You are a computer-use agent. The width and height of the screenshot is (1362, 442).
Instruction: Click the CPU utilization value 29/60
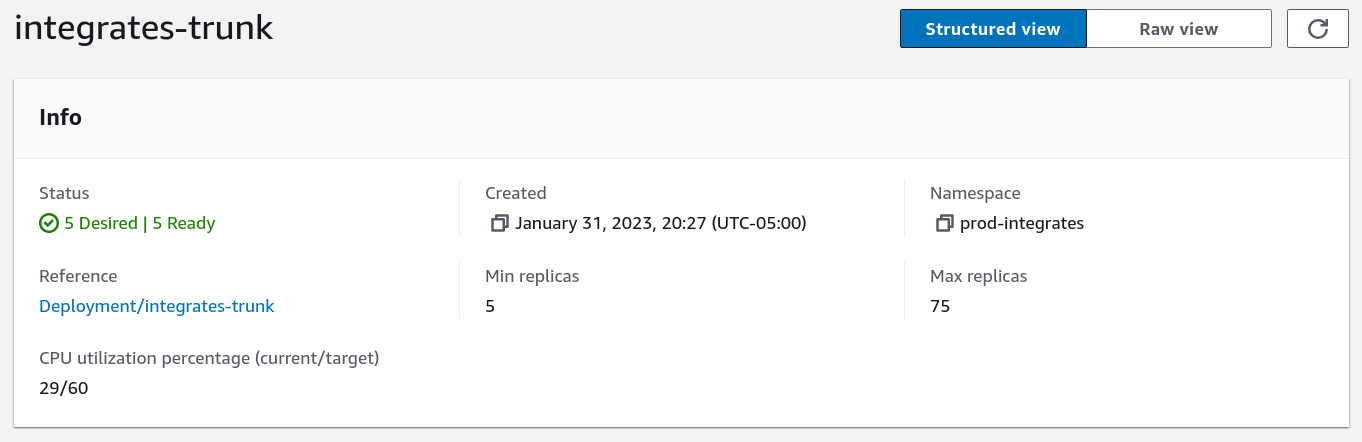64,388
